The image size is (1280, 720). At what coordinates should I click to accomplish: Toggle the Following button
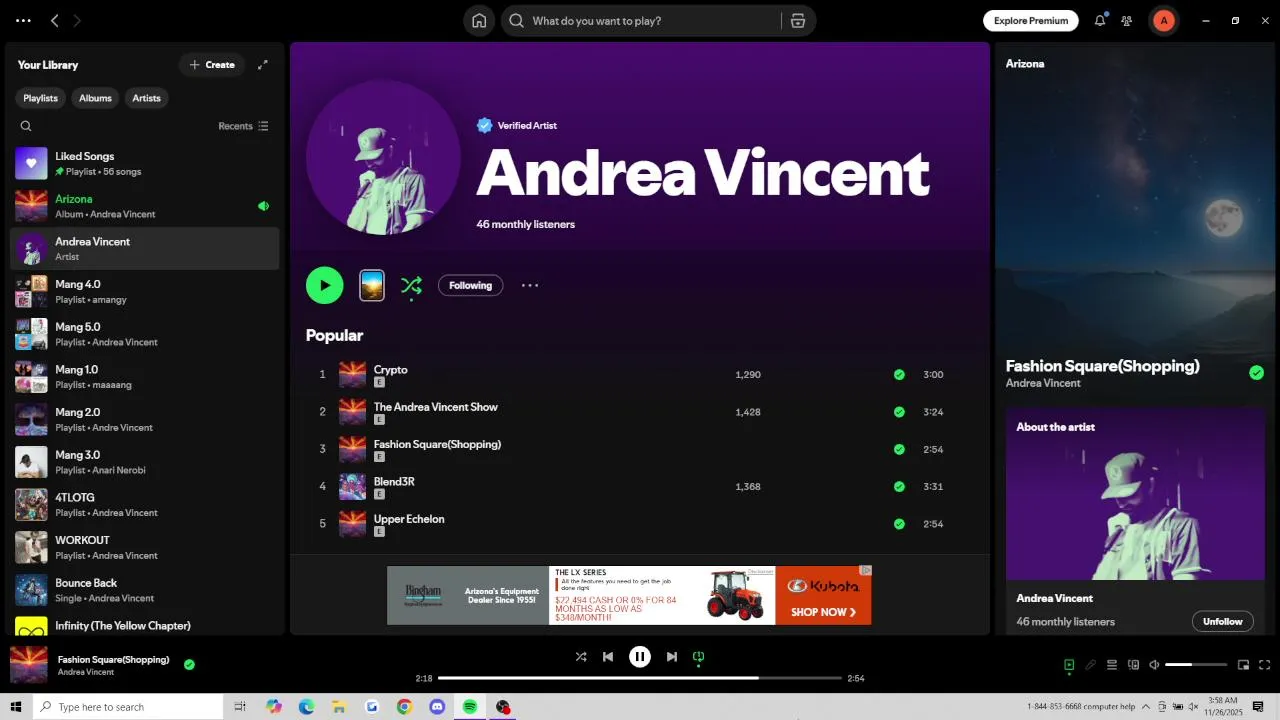(x=470, y=286)
